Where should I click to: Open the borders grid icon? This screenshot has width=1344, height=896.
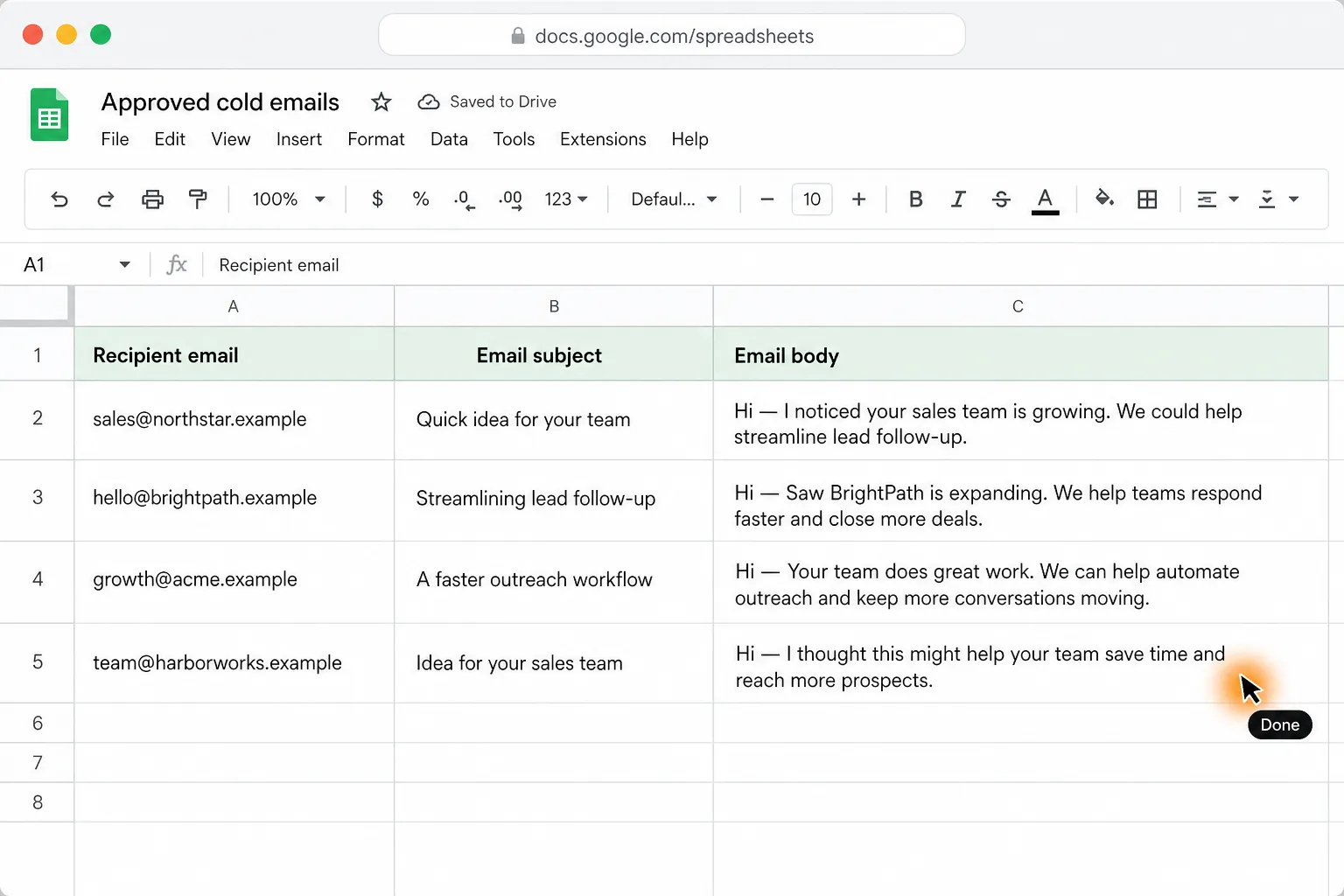pyautogui.click(x=1147, y=199)
